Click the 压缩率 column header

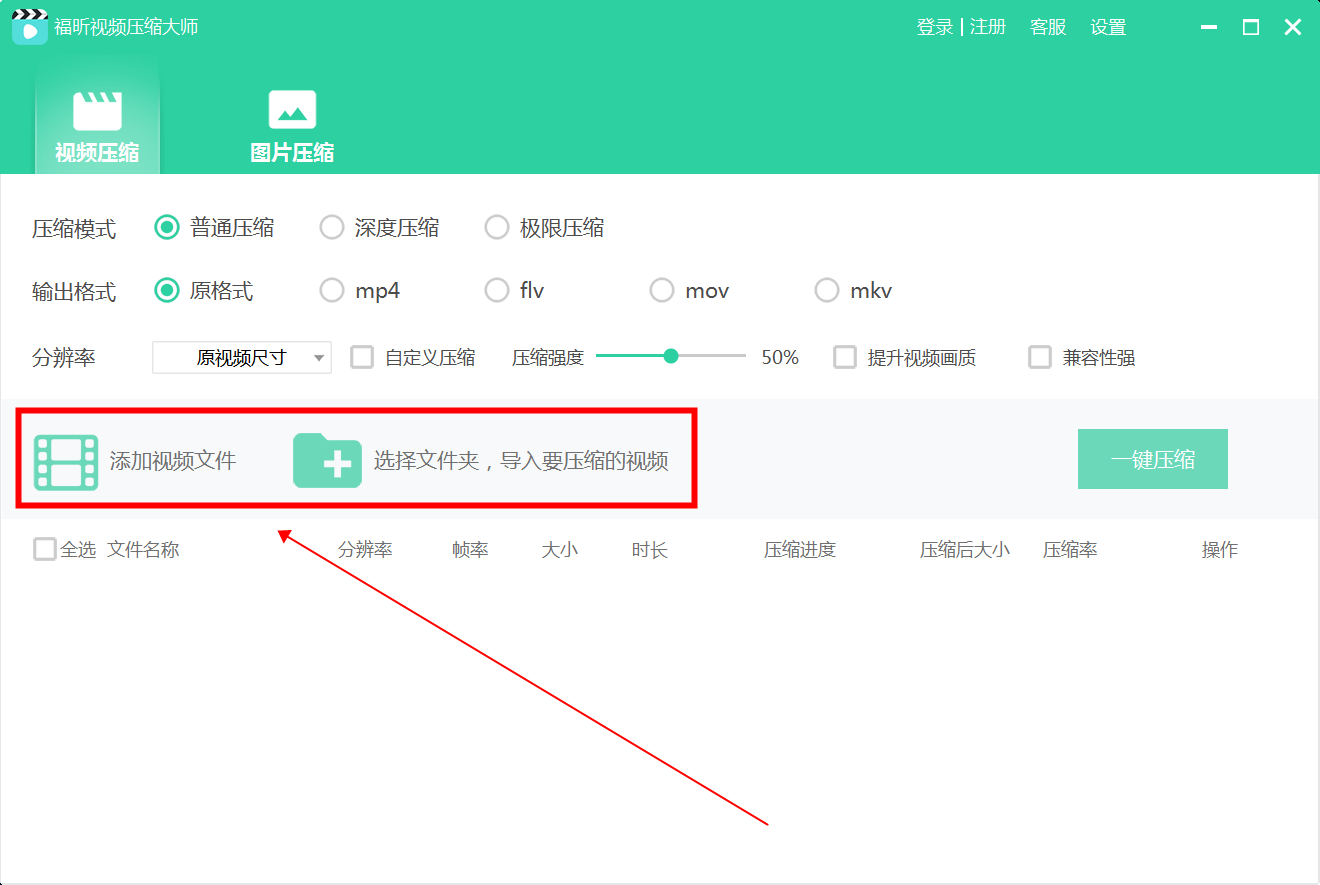pyautogui.click(x=1070, y=549)
